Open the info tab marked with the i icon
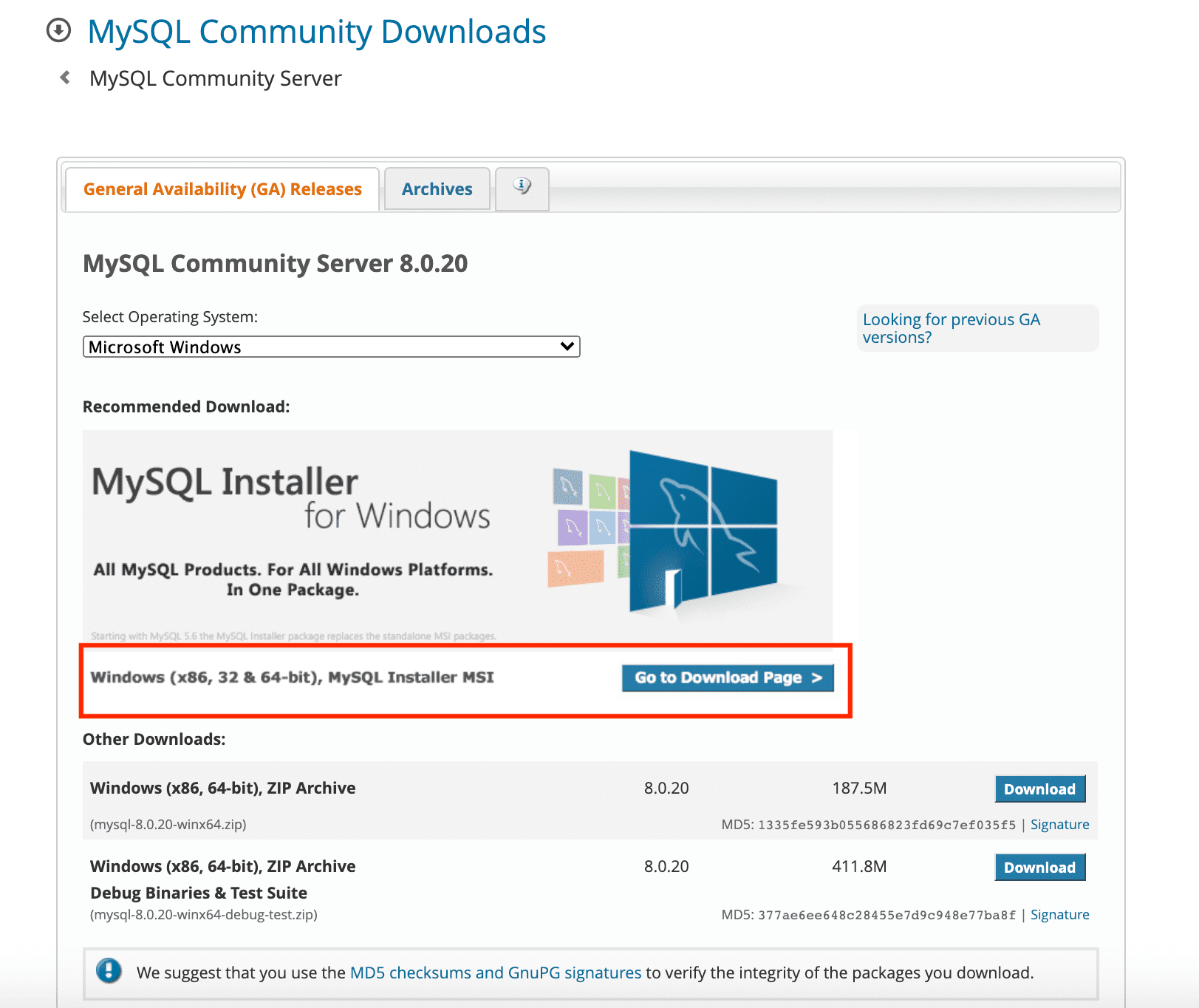Image resolution: width=1199 pixels, height=1008 pixels. (522, 188)
